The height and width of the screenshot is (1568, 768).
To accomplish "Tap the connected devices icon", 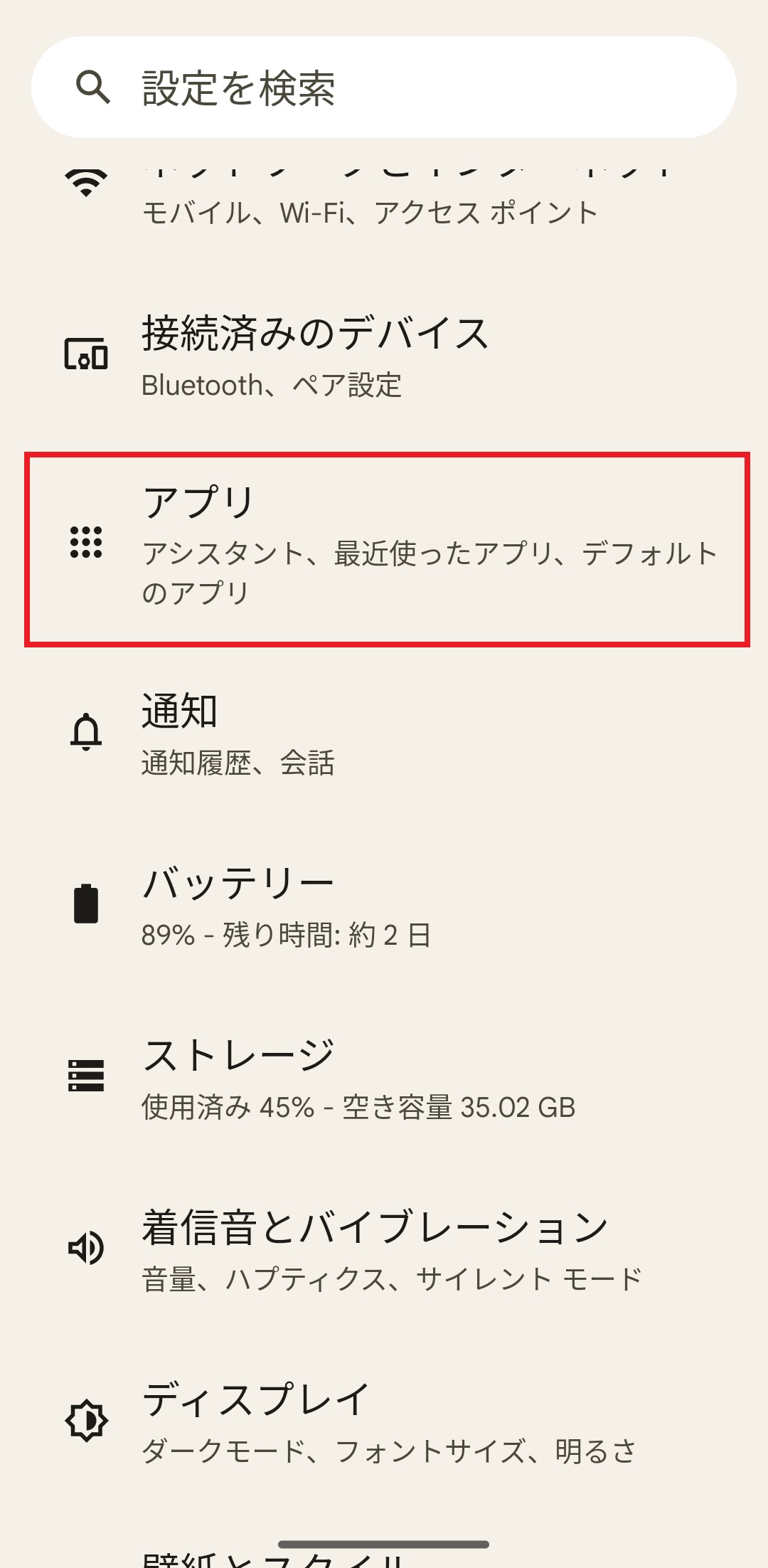I will point(86,354).
